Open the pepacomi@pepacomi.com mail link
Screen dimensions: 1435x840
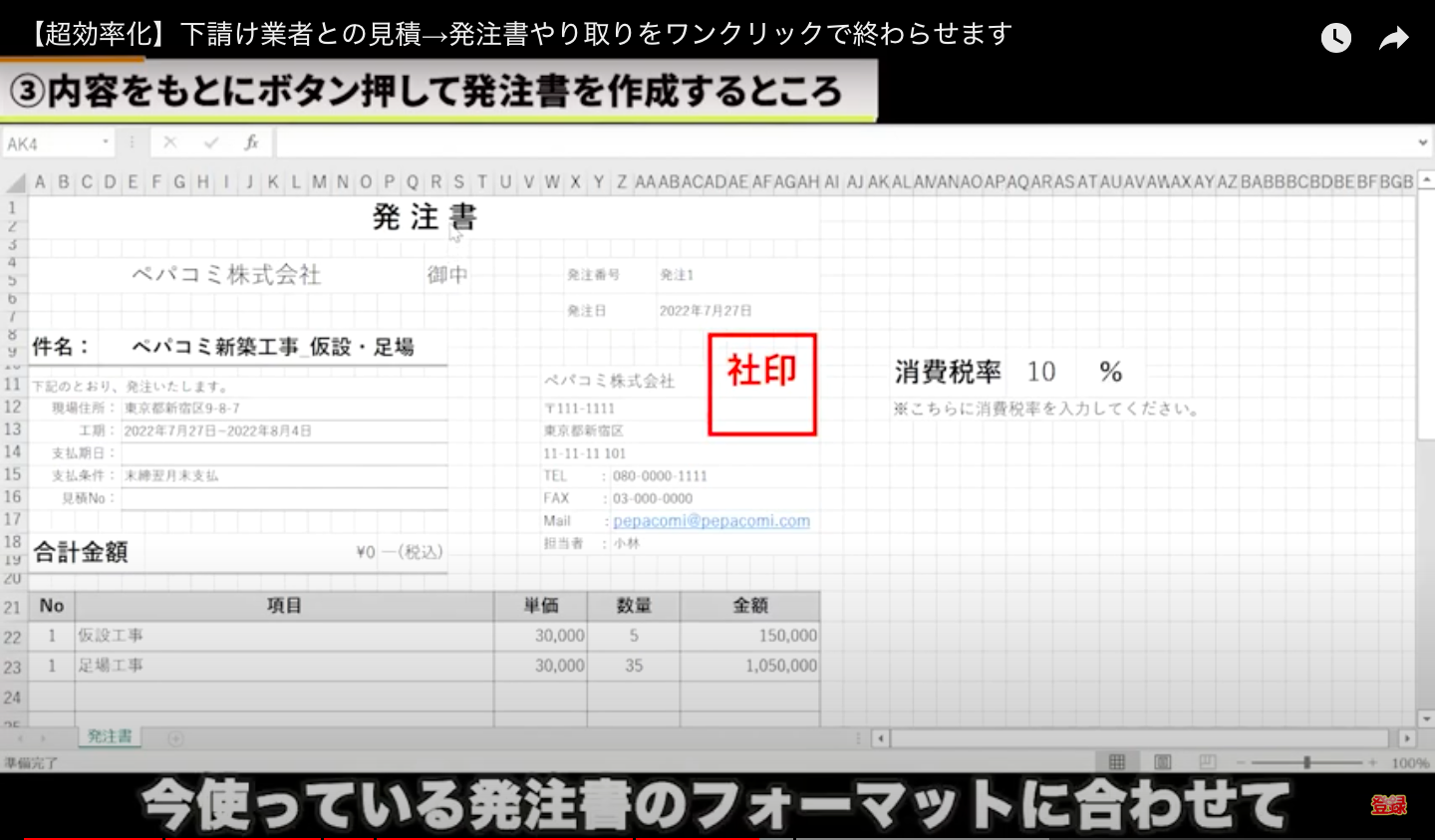(x=712, y=520)
